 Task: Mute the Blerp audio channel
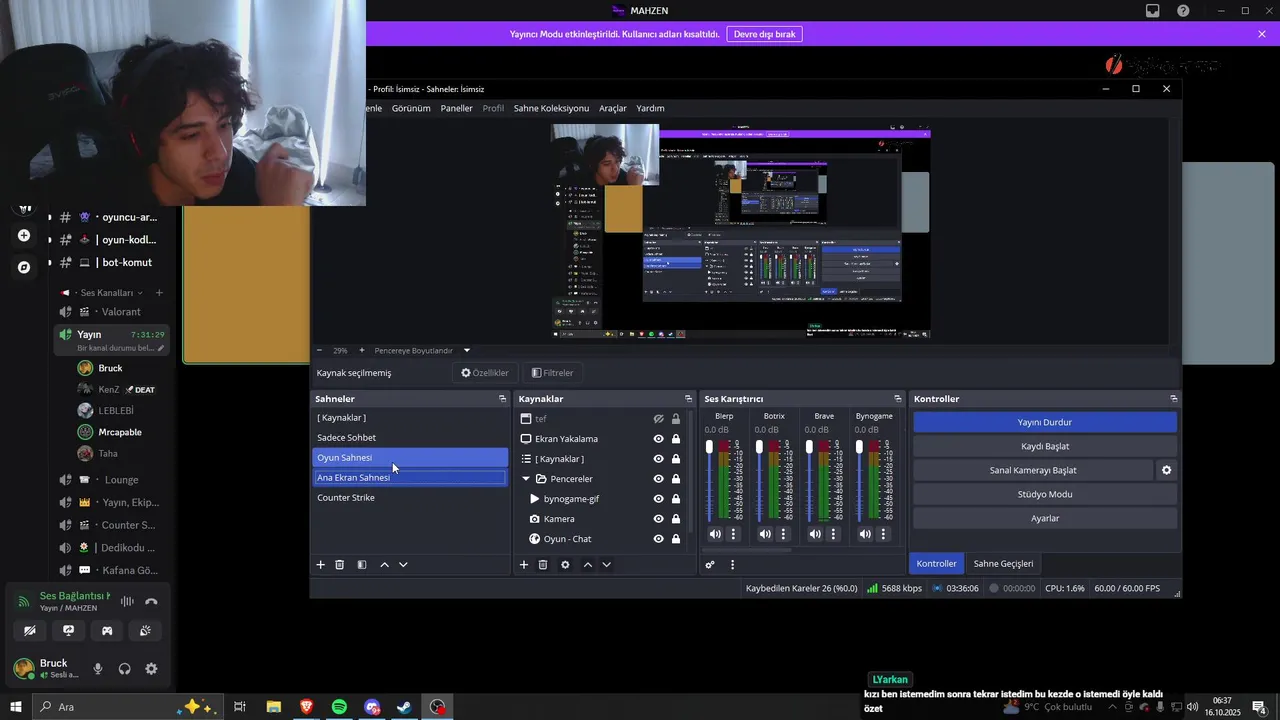coord(715,534)
